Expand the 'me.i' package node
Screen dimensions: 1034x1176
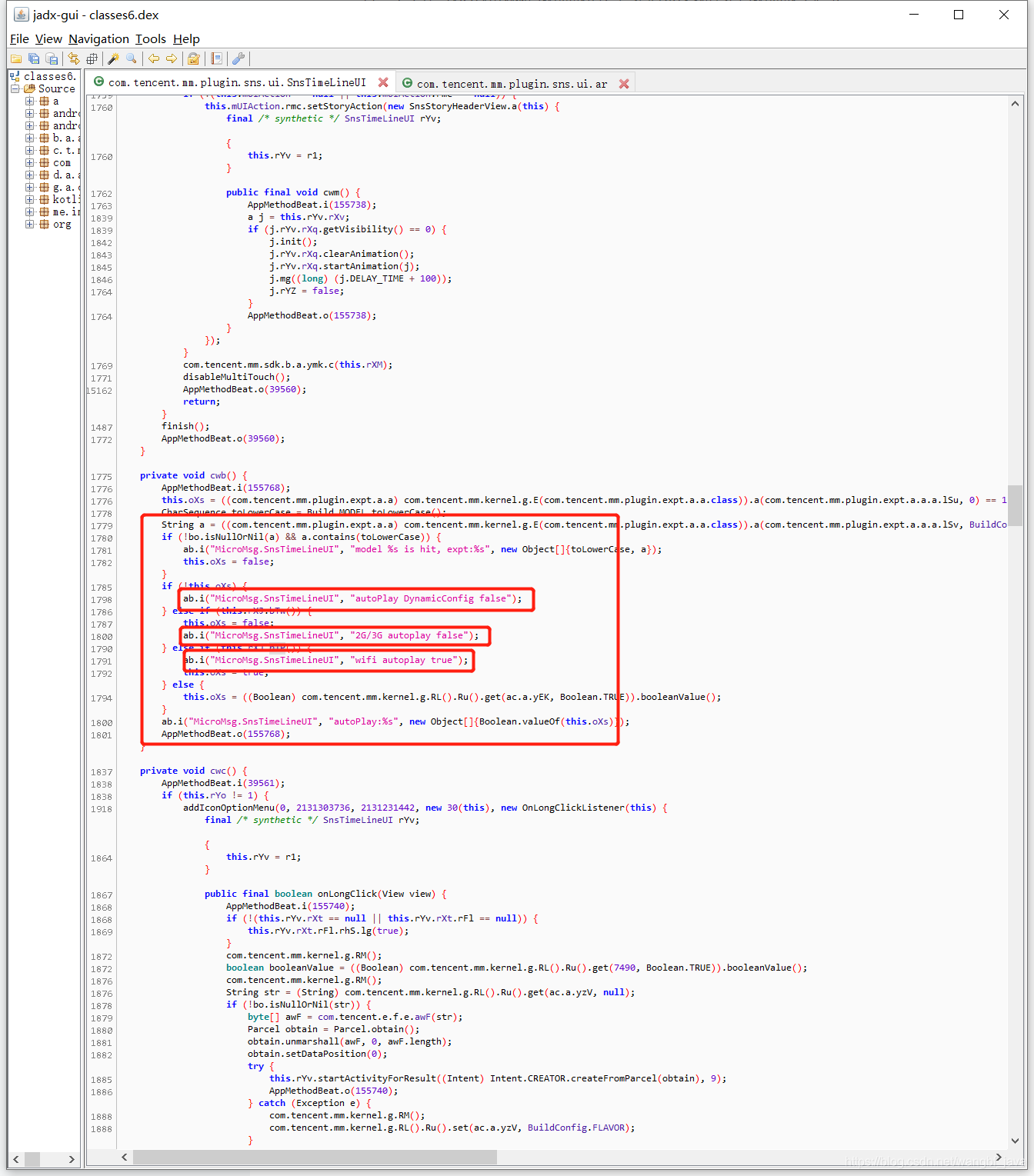coord(30,212)
